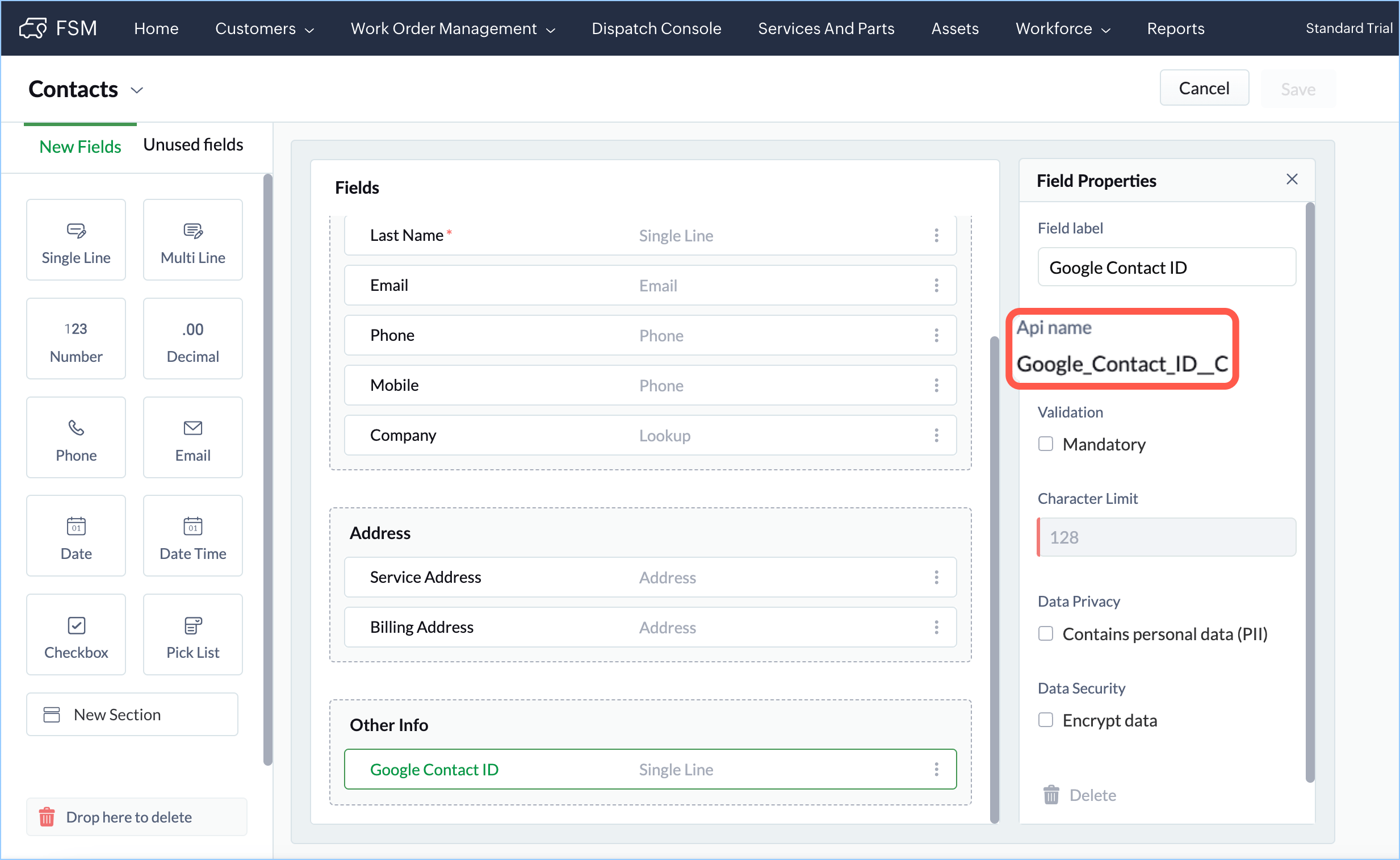The image size is (1400, 860).
Task: Select the Multi Line field type icon
Action: [x=192, y=231]
